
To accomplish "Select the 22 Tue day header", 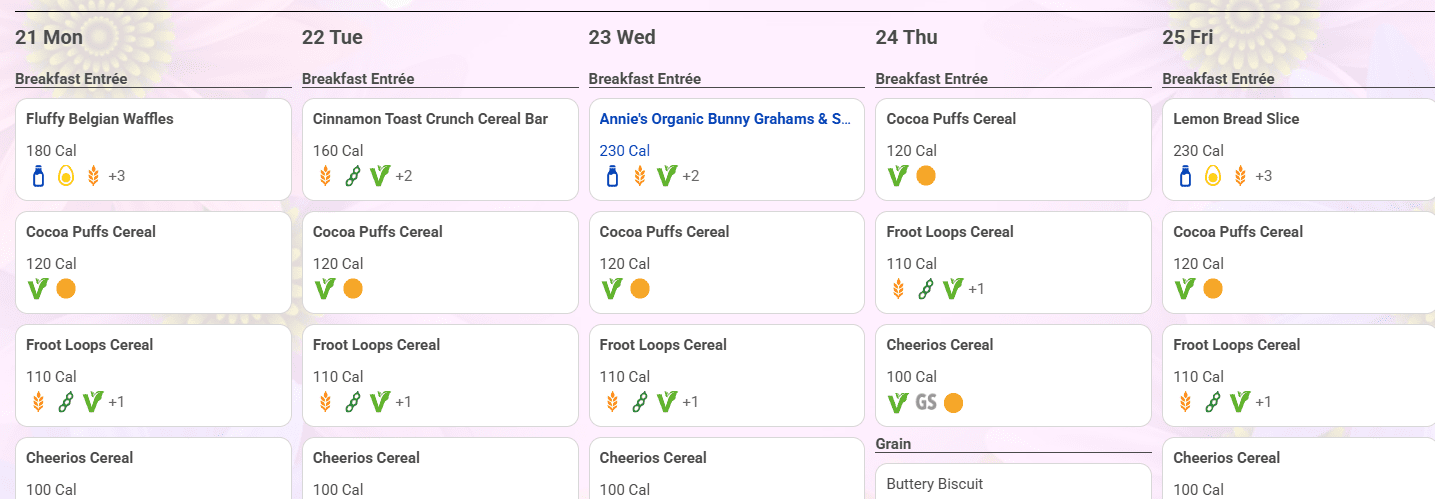I will click(332, 37).
